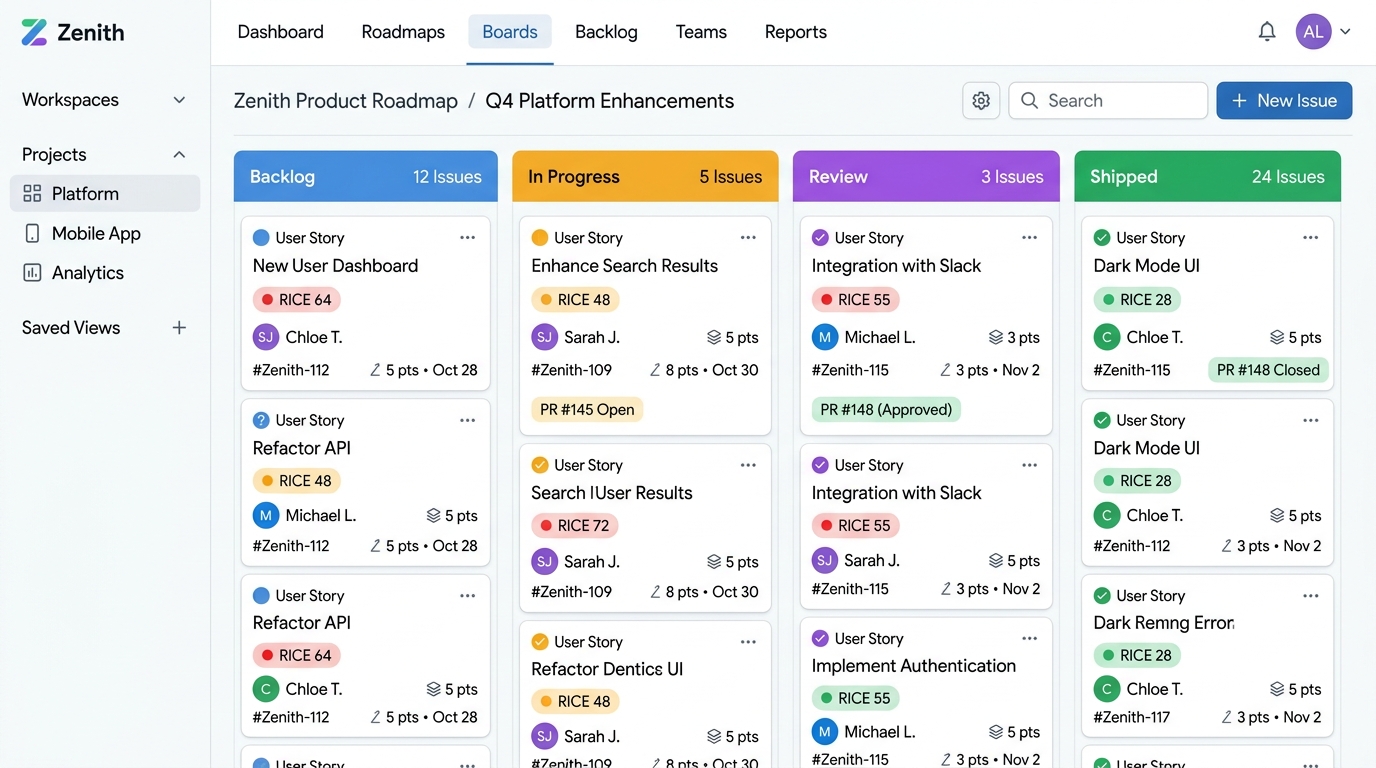The image size is (1376, 768).
Task: Open the Reports tab
Action: 796,32
